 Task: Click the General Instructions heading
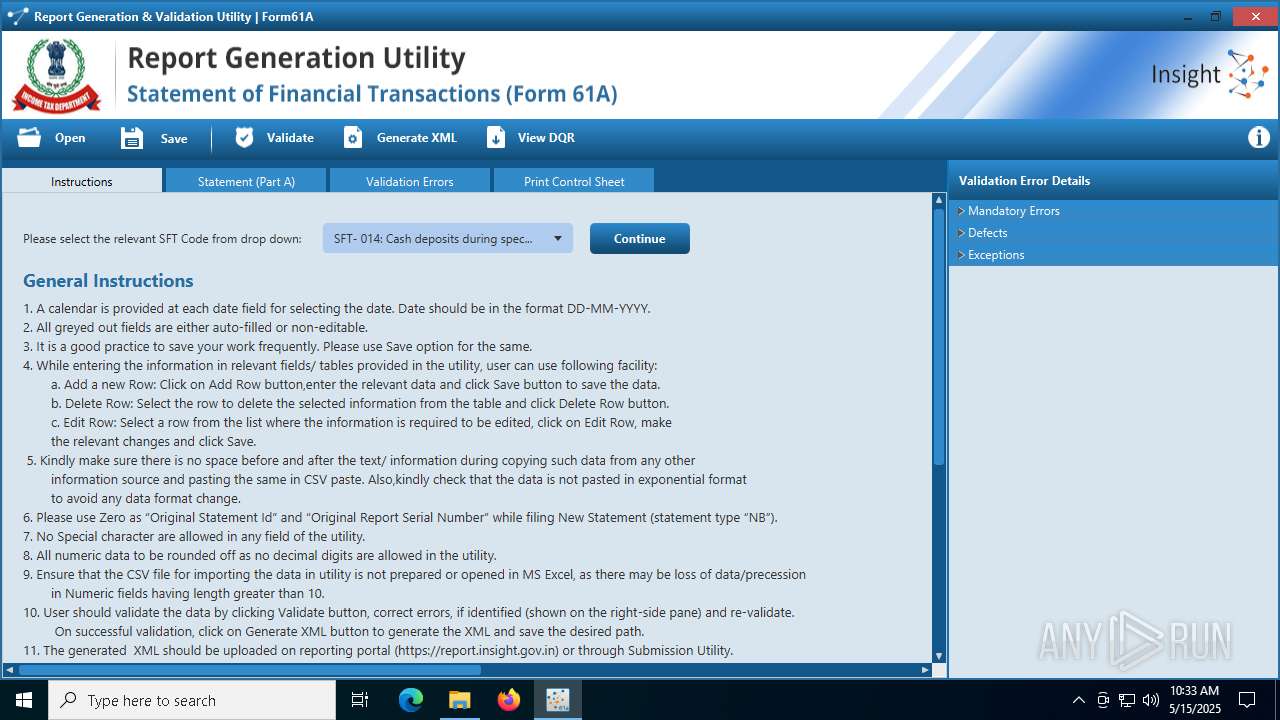point(108,281)
